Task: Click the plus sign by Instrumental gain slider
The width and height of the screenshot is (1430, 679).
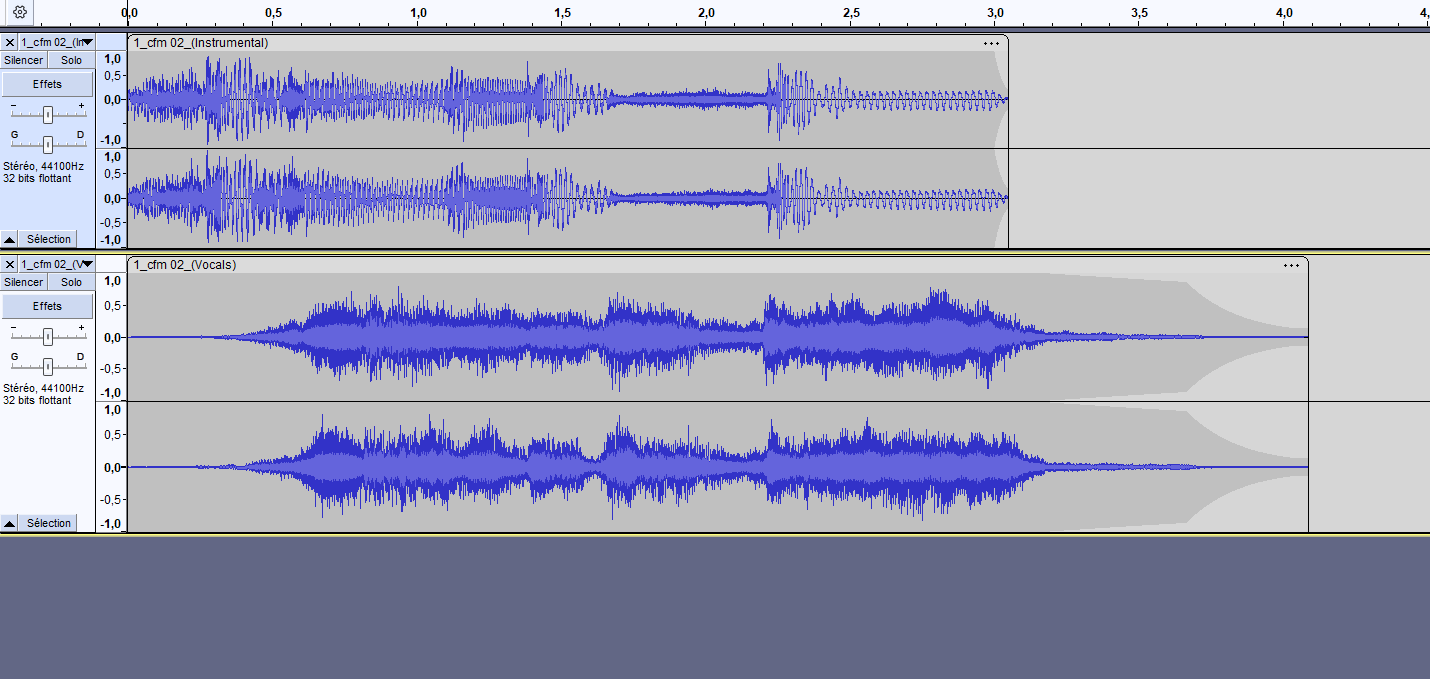Action: pyautogui.click(x=81, y=104)
